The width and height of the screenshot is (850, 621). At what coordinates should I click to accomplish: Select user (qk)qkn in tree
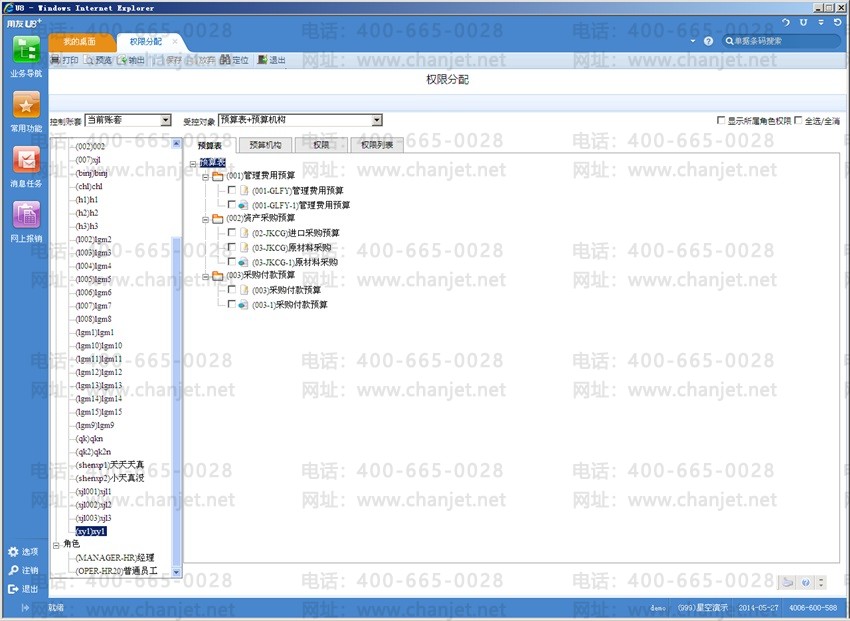[89, 438]
